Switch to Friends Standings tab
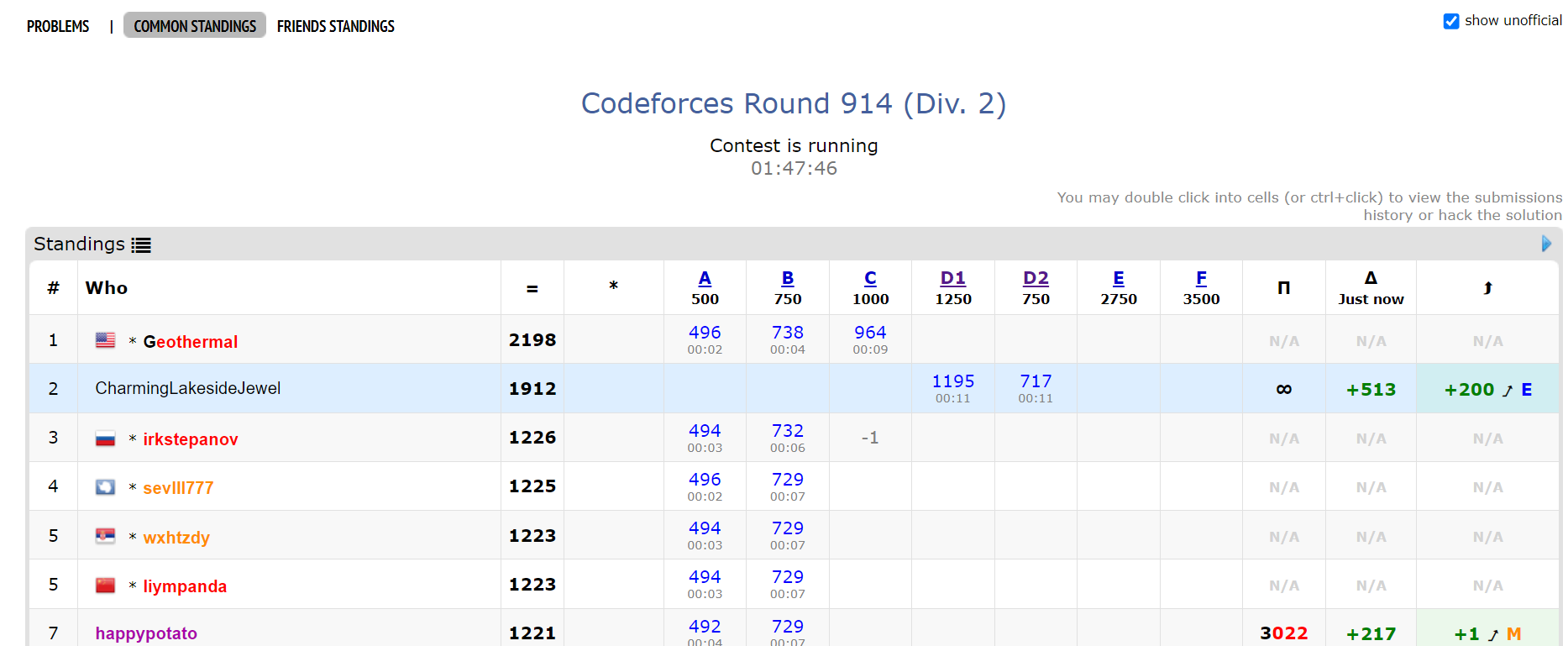The height and width of the screenshot is (646, 1568). tap(336, 26)
